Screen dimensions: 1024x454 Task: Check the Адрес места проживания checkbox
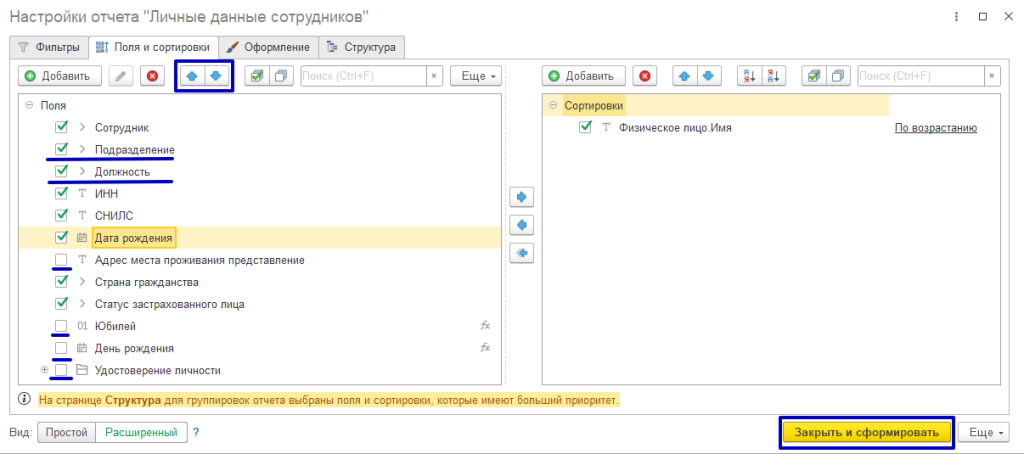62,260
